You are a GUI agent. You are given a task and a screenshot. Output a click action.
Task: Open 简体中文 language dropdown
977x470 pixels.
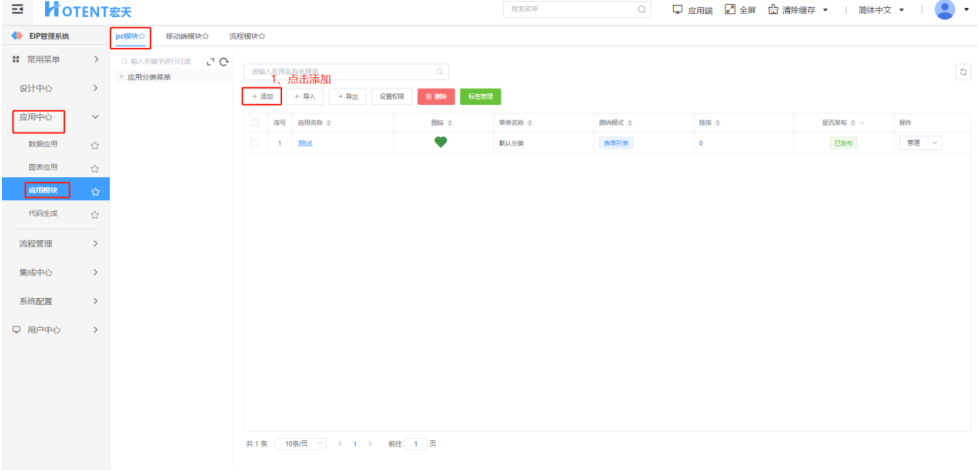pyautogui.click(x=902, y=10)
